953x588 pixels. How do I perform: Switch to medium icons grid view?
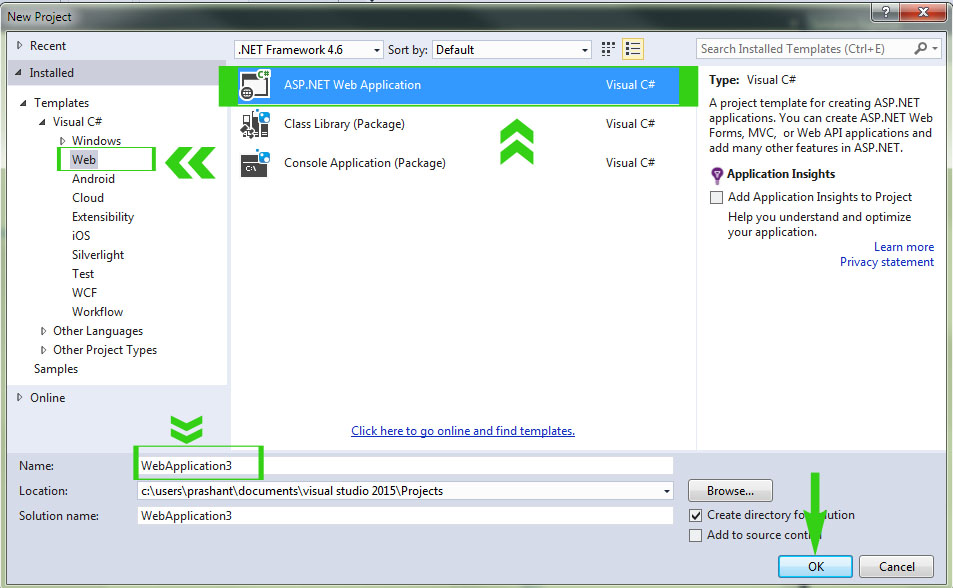[608, 49]
